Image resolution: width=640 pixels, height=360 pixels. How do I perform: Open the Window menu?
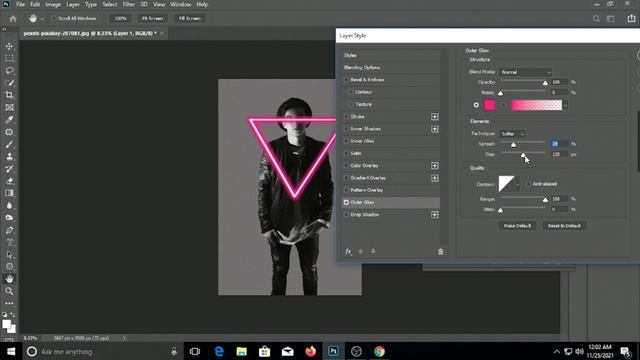tap(180, 4)
